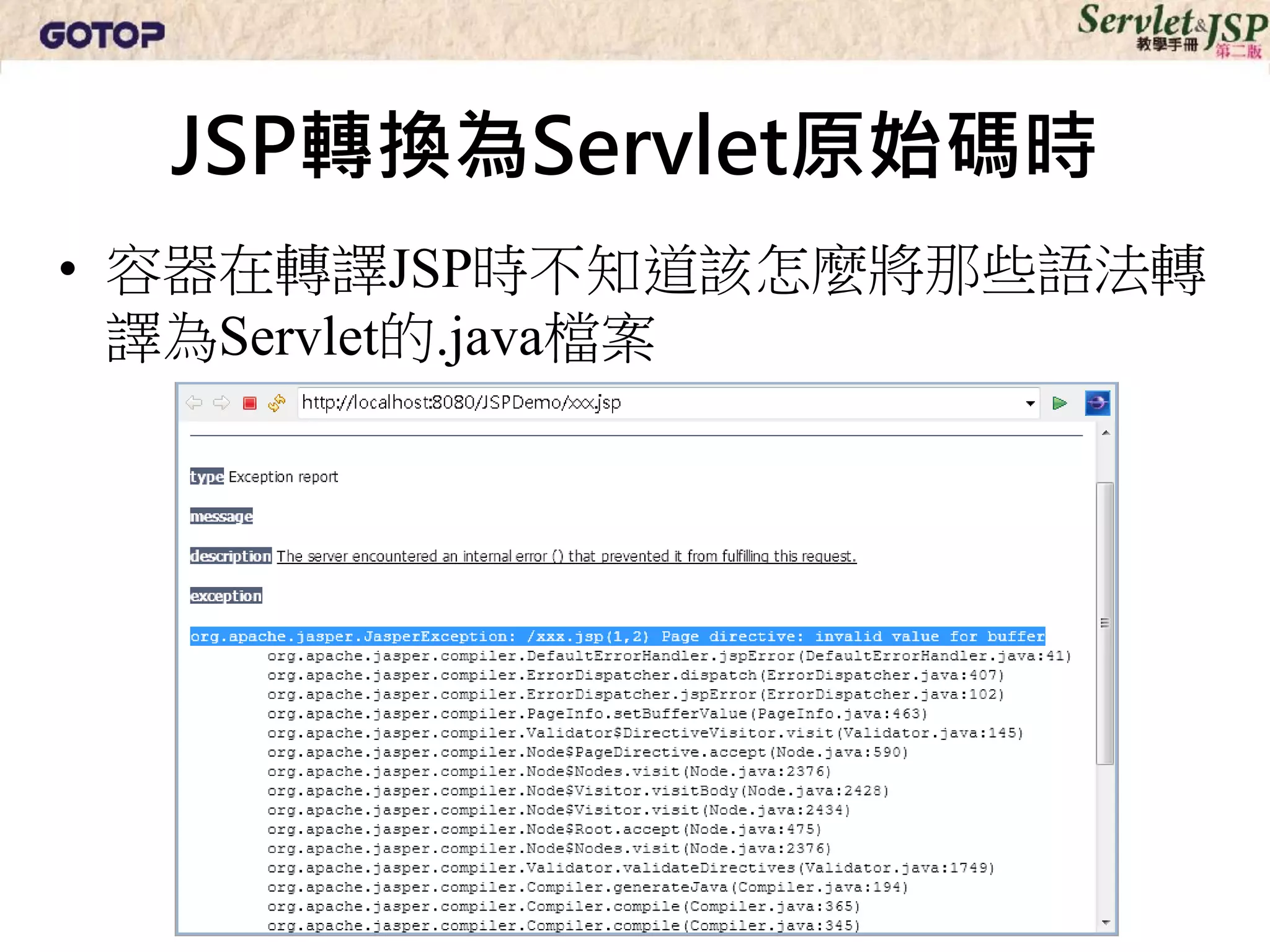The height and width of the screenshot is (952, 1270).
Task: Click the Node$Root.accept stack line
Action: pyautogui.click(x=544, y=829)
